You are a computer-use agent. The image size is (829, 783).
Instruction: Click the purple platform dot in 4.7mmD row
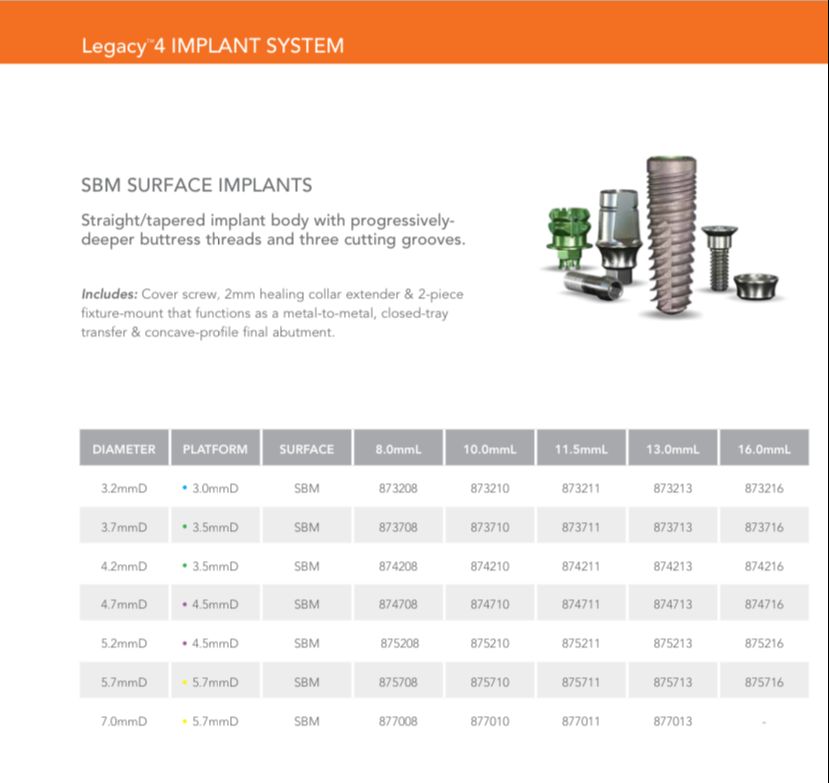pos(185,604)
